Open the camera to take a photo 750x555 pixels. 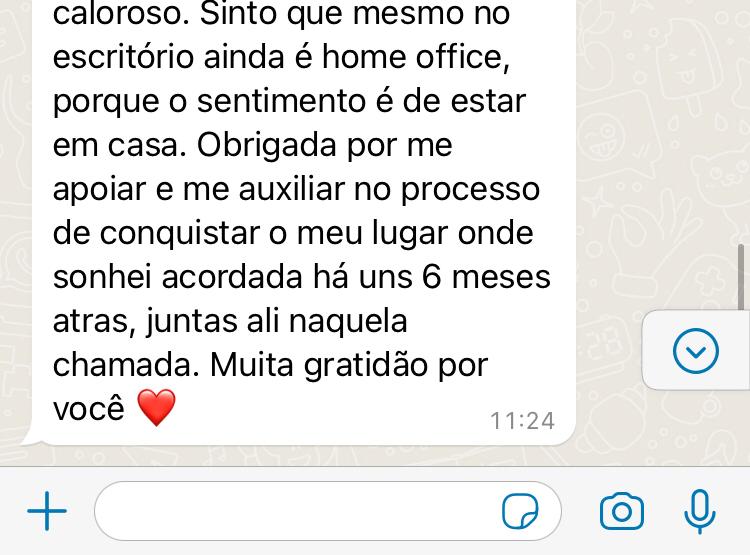coord(621,511)
